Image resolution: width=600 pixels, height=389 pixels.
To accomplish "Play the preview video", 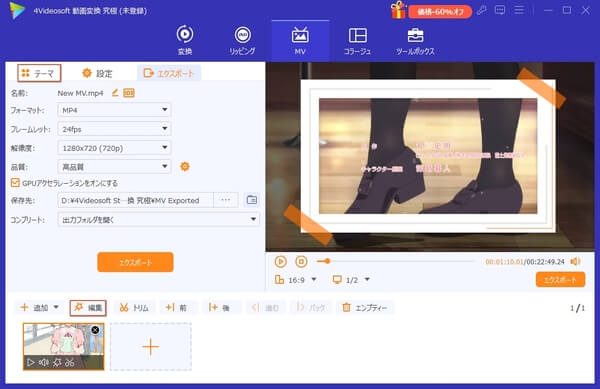I will pos(281,261).
